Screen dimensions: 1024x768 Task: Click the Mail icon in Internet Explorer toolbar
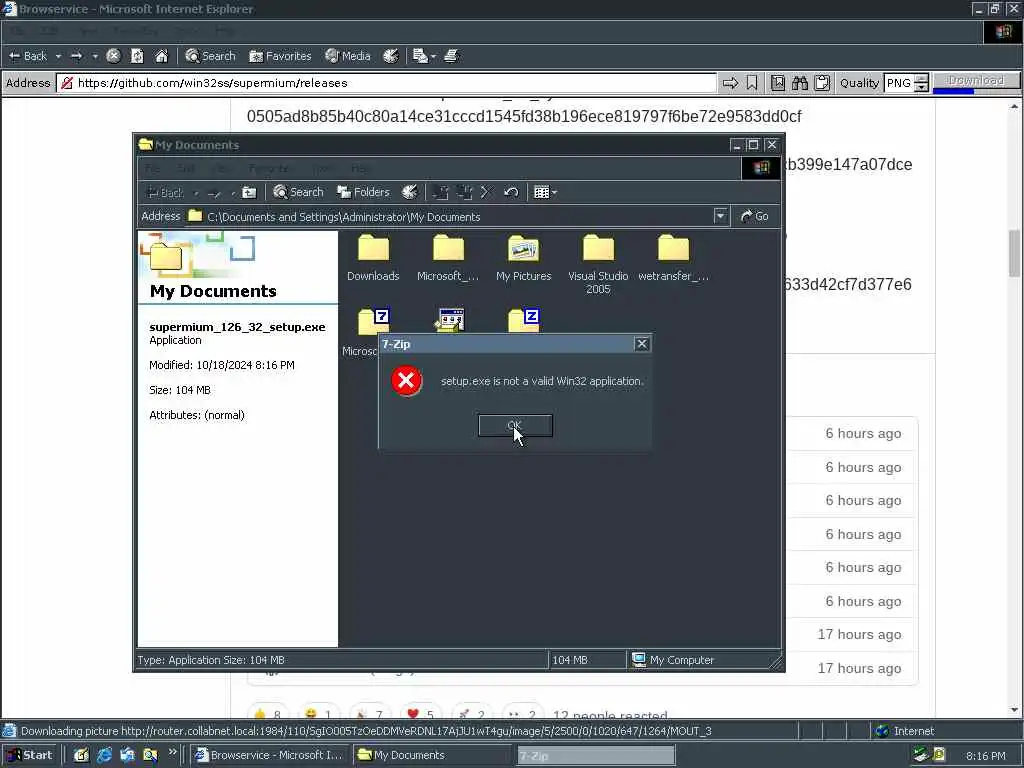(x=420, y=56)
